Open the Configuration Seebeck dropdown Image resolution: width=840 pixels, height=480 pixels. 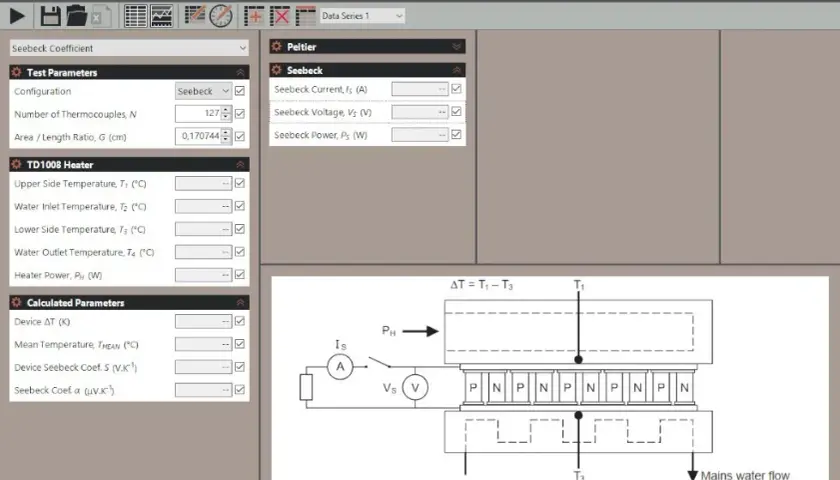[x=204, y=91]
